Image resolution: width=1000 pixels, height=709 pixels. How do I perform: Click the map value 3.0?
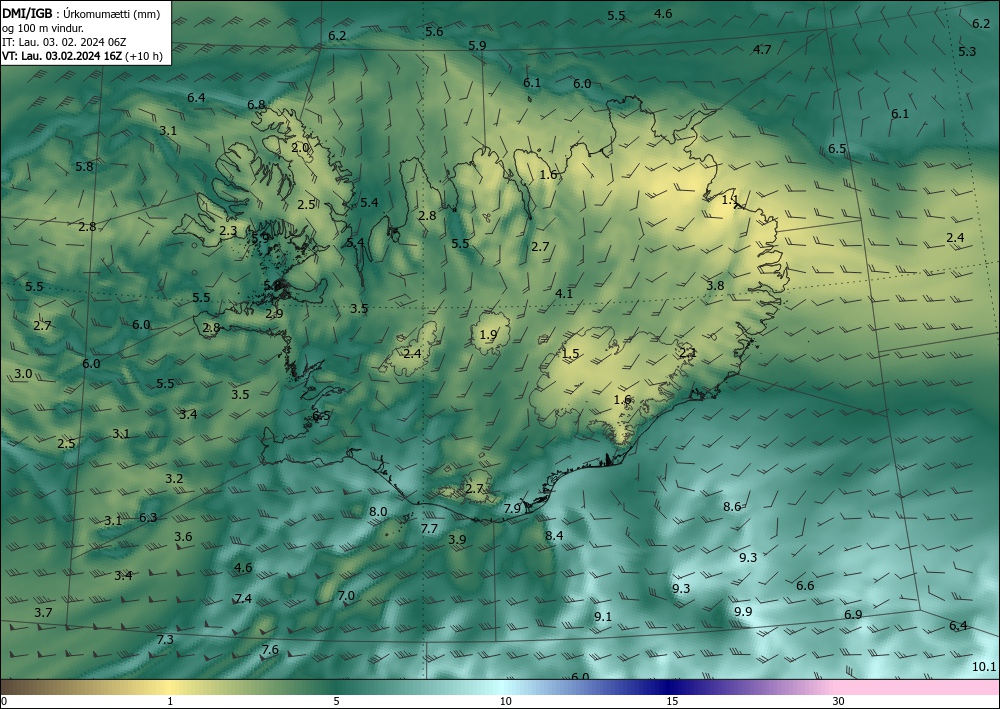click(23, 374)
